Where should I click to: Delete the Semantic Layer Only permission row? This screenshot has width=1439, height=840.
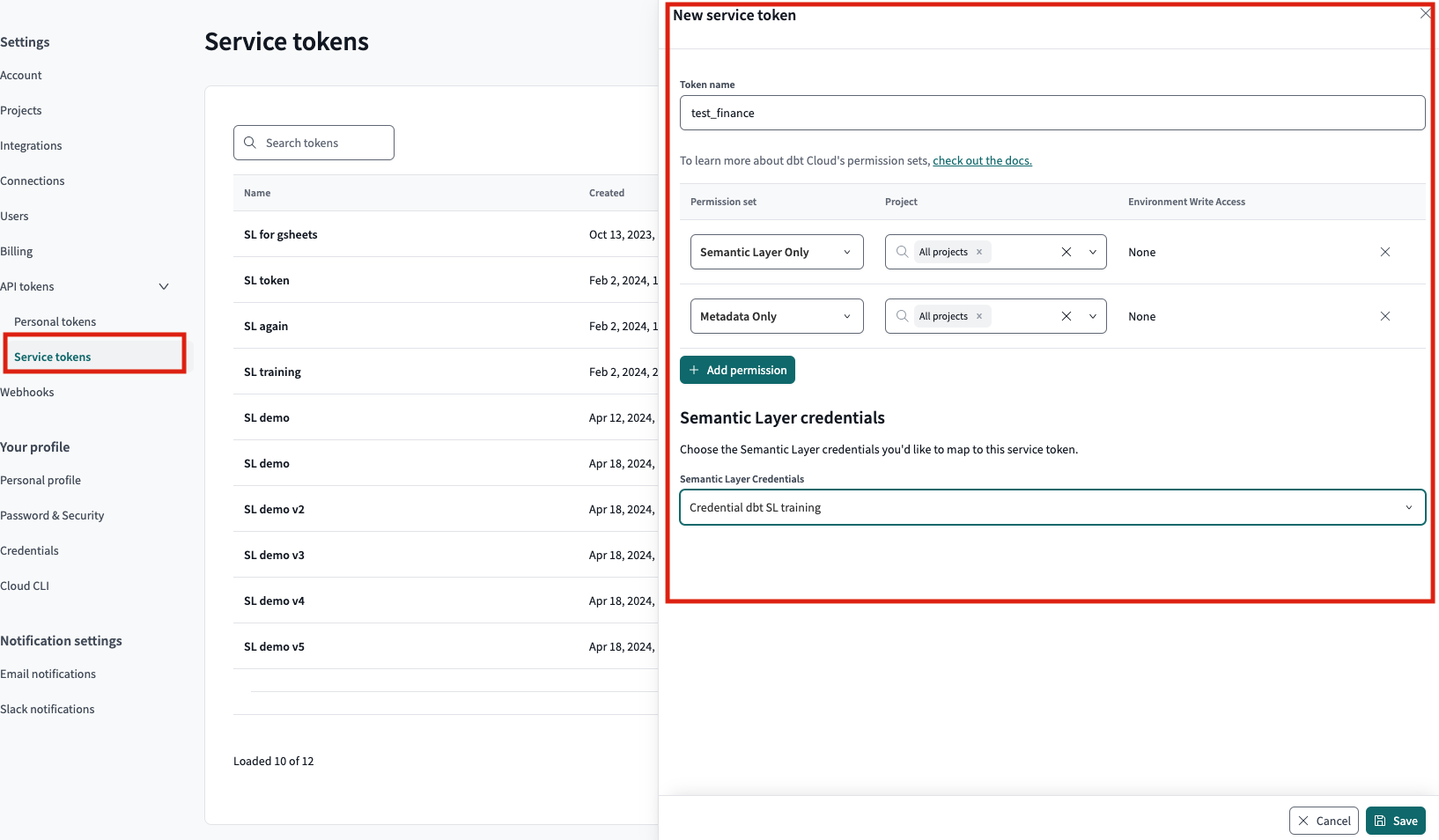(1384, 252)
